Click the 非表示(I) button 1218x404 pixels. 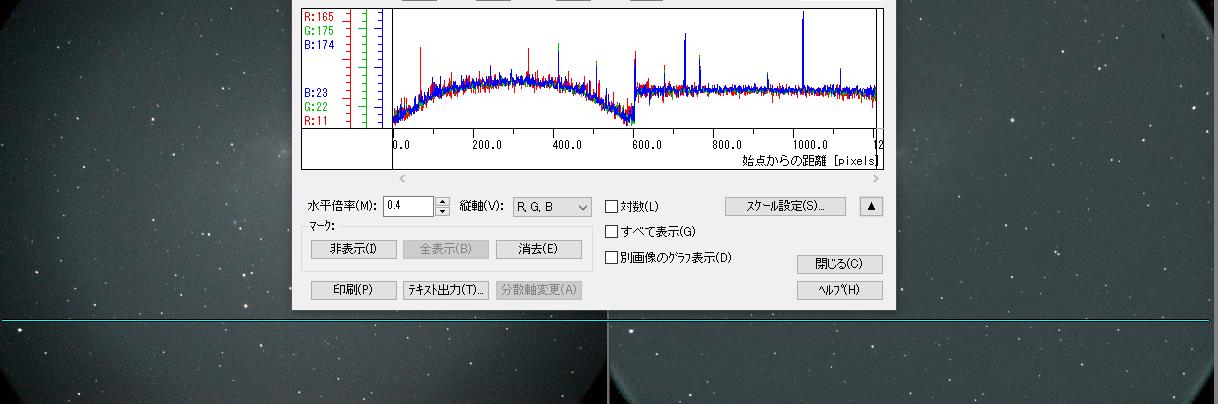coord(354,249)
